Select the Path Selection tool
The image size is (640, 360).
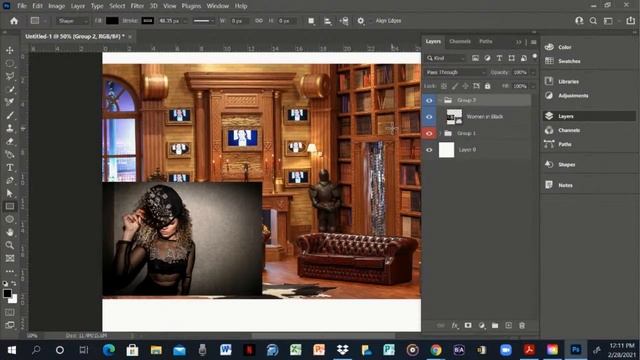pos(10,193)
